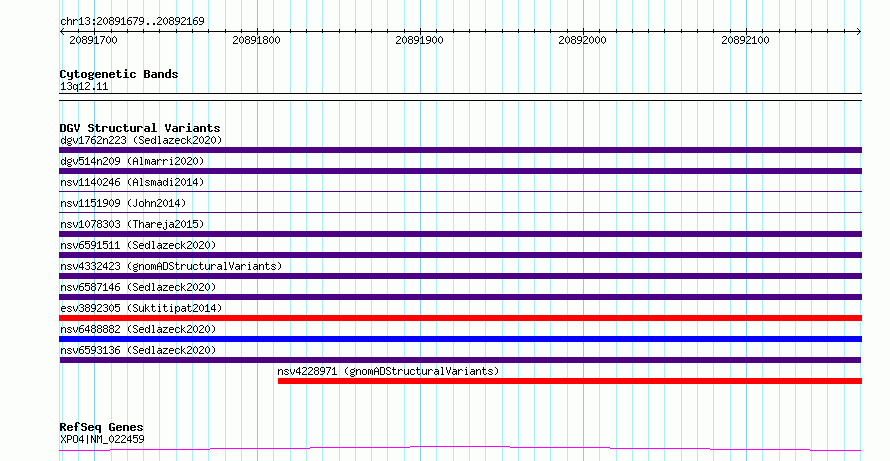Open variant label esv3892305 (Suktitipat2014)
890x461 pixels.
coord(141,308)
